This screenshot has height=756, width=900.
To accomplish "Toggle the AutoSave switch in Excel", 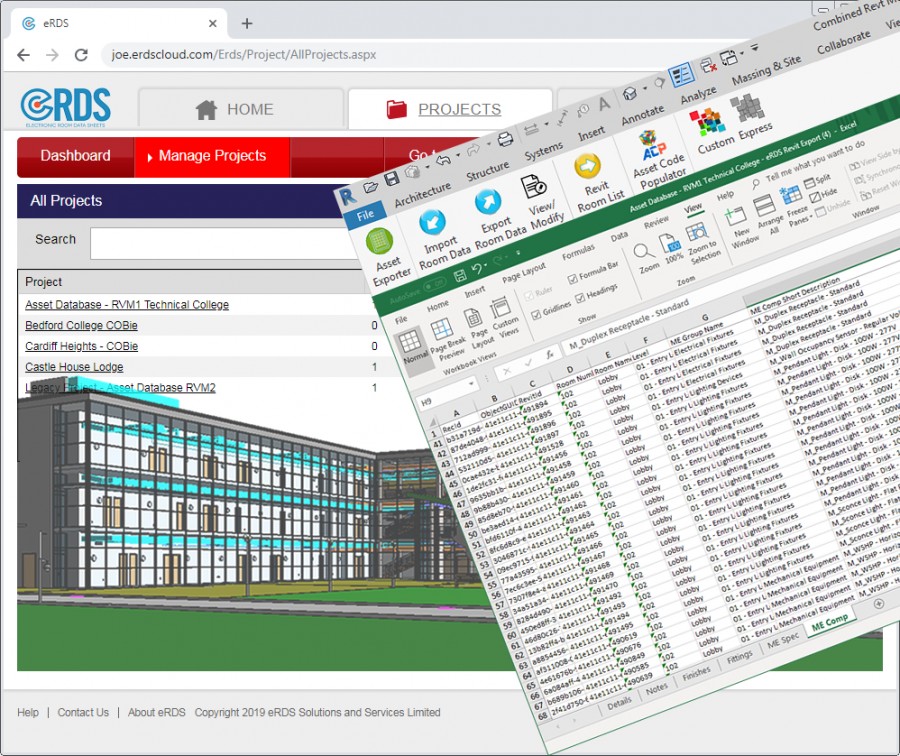I will pyautogui.click(x=435, y=285).
